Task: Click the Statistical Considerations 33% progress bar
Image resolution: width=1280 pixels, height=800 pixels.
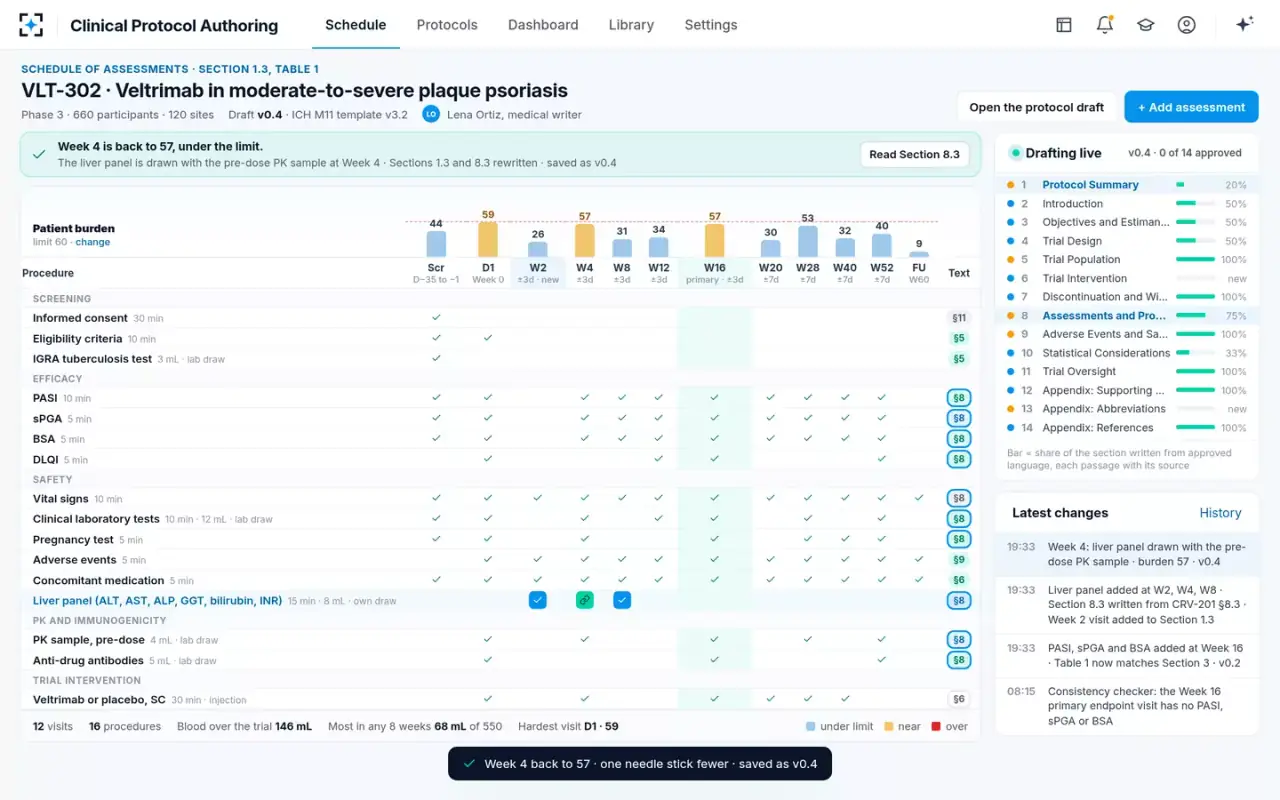Action: (x=1196, y=353)
